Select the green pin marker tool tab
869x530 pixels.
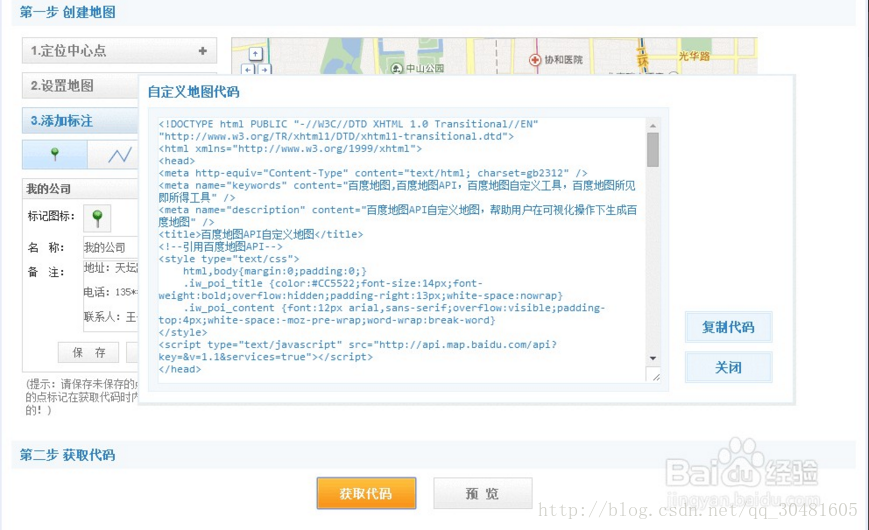(54, 155)
